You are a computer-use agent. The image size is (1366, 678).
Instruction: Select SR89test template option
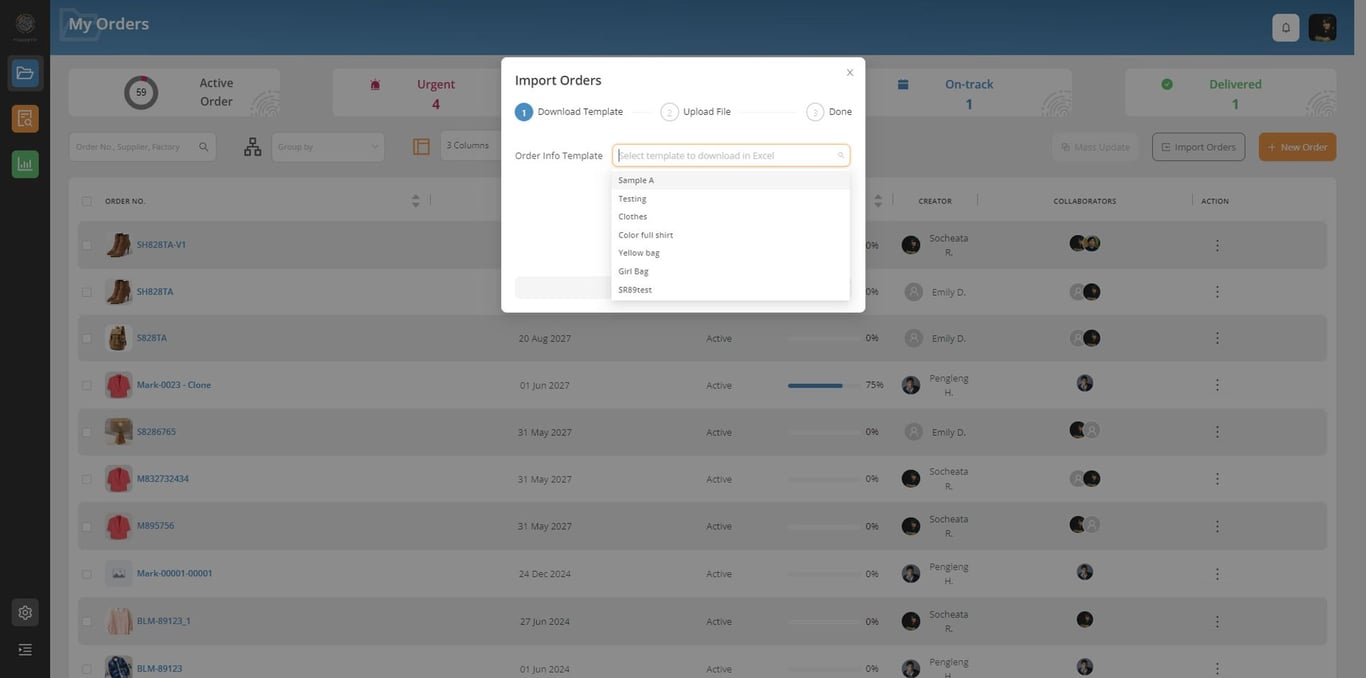tap(731, 290)
